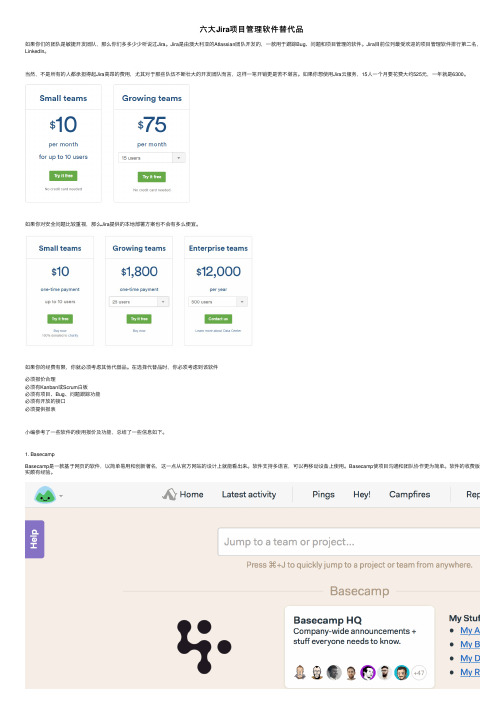Click the purple-ringed avatar in Basecamp HQ
The image size is (504, 713).
pos(368,672)
